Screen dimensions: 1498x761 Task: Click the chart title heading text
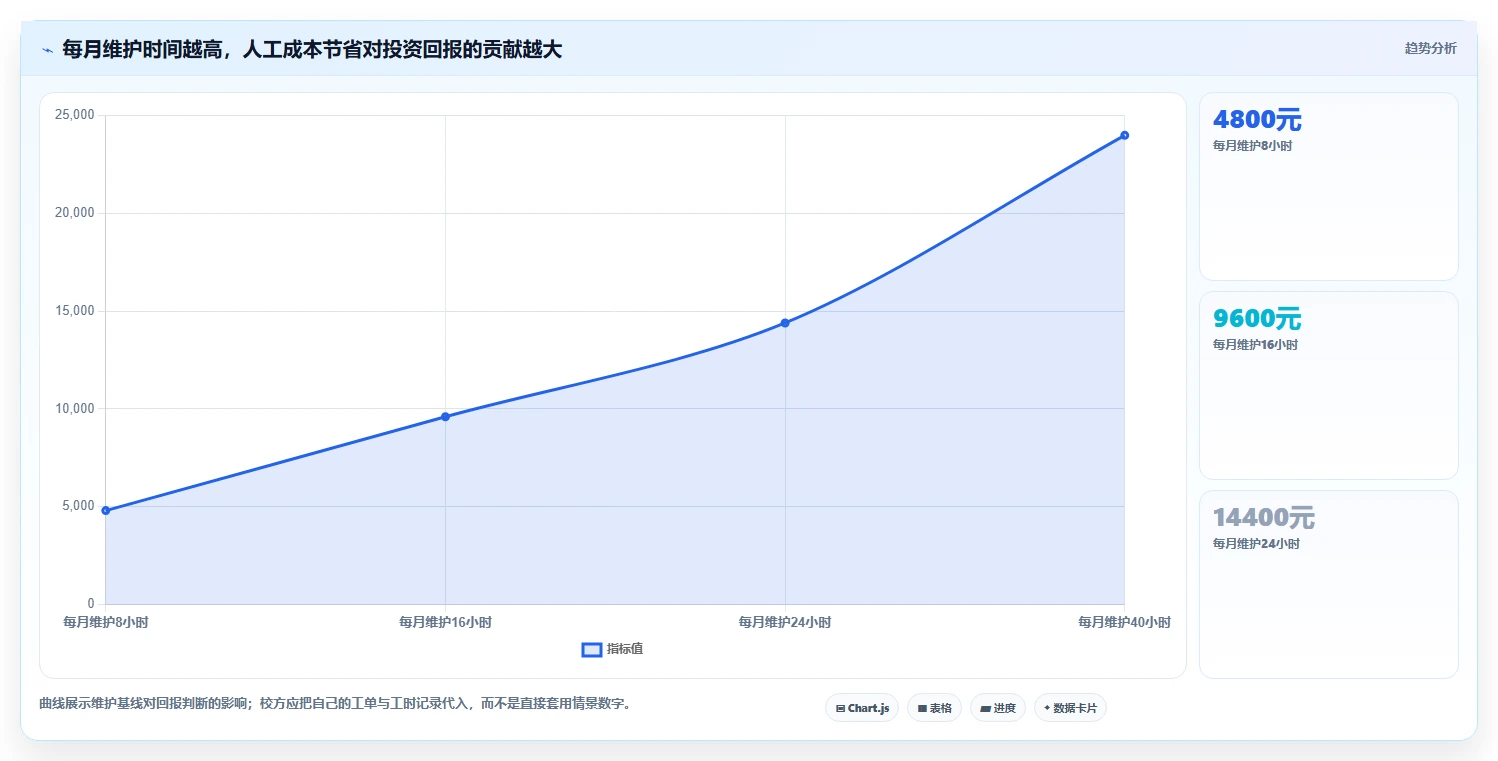pos(312,49)
